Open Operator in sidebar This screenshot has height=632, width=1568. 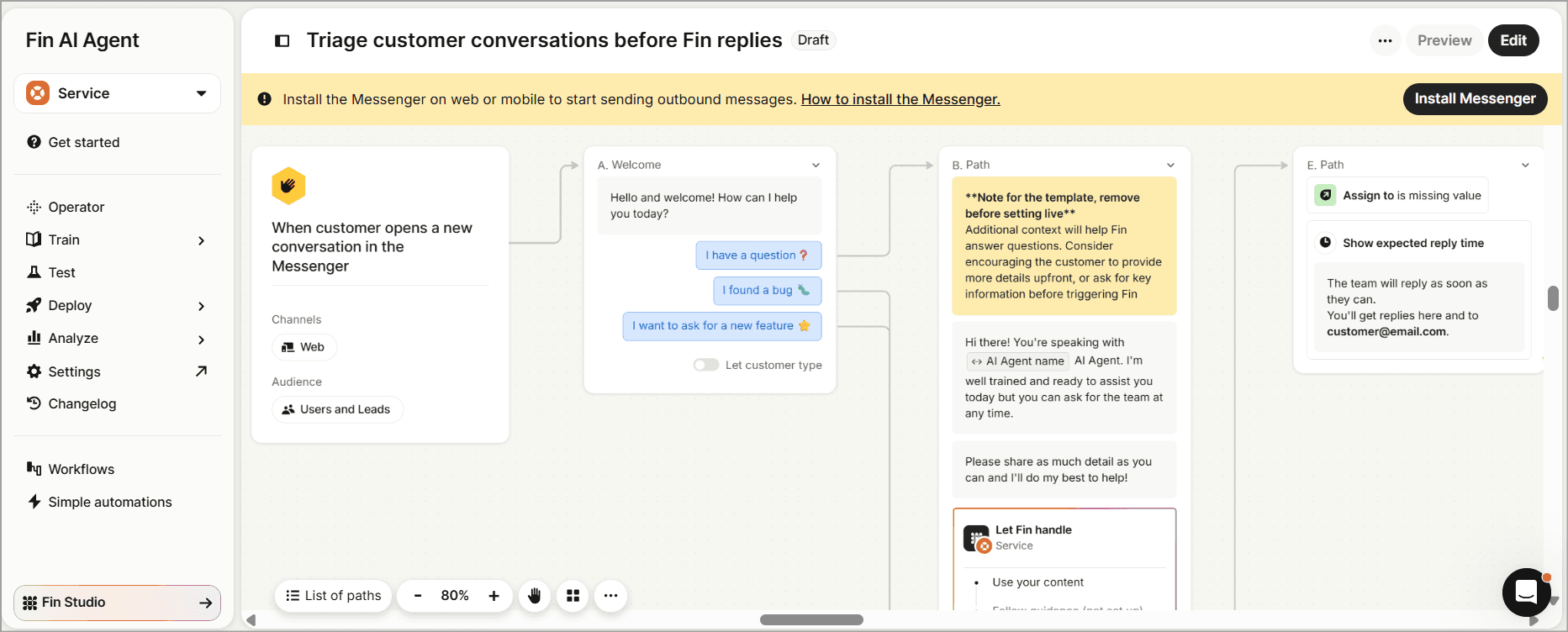(x=77, y=207)
